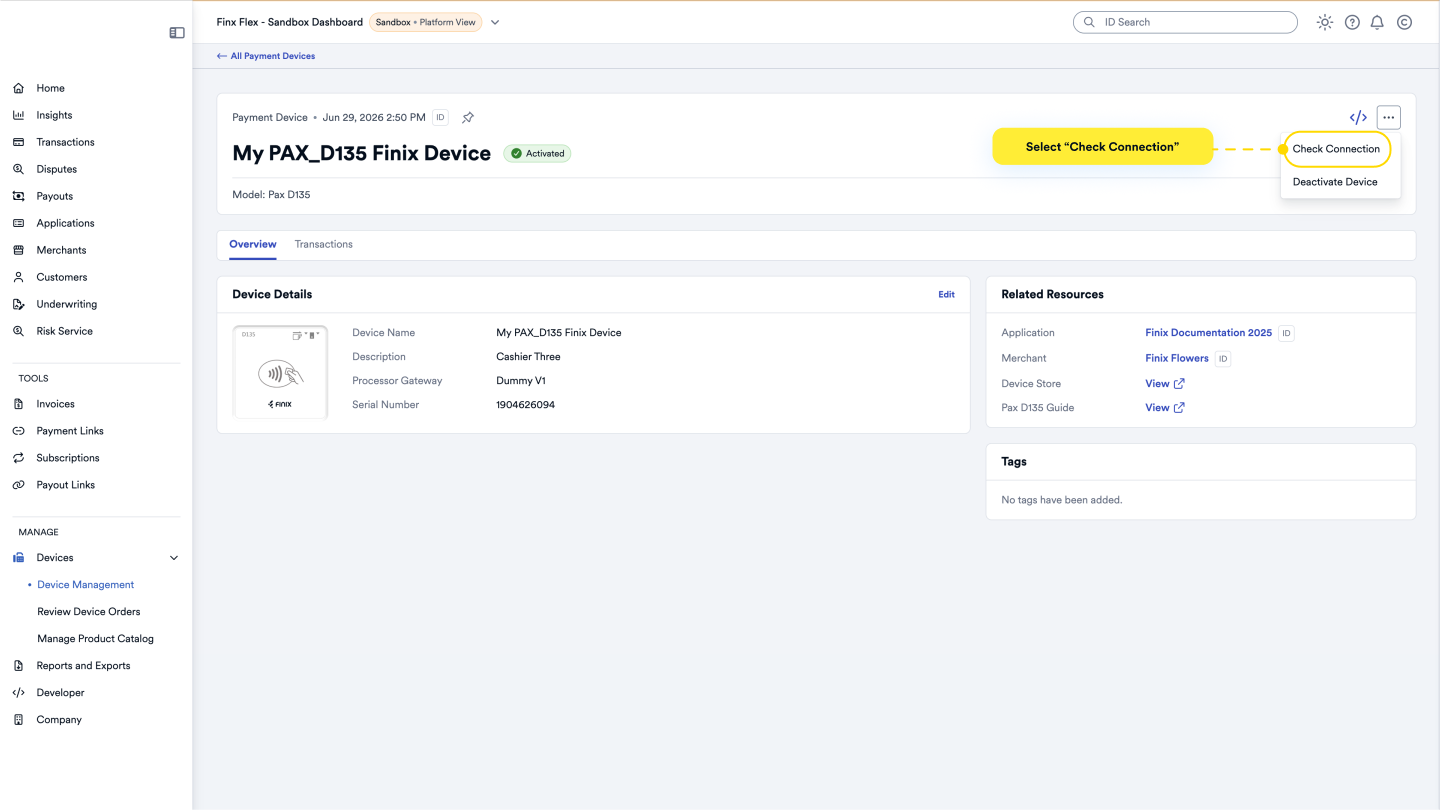Collapse the sidebar with the panel icon
This screenshot has height=810, width=1440.
177,33
